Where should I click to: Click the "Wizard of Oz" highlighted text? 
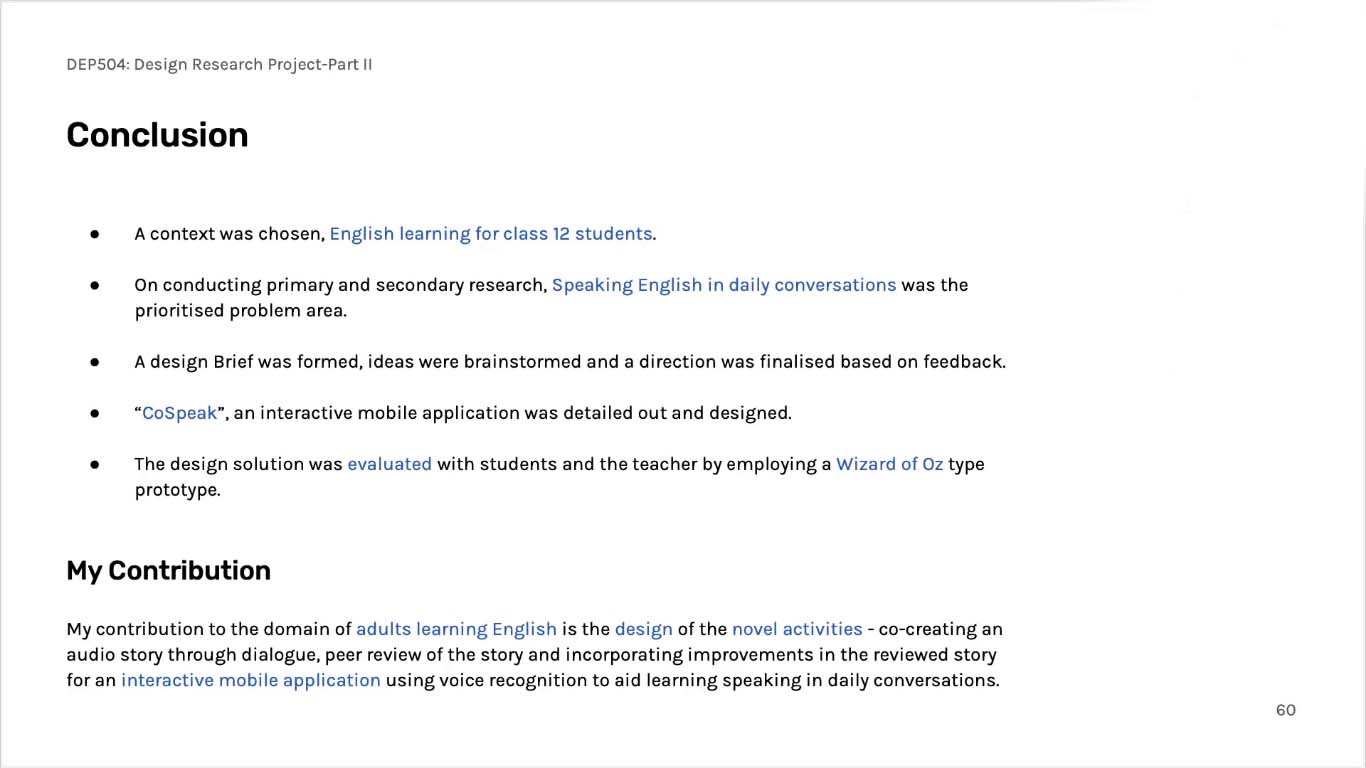tap(889, 464)
